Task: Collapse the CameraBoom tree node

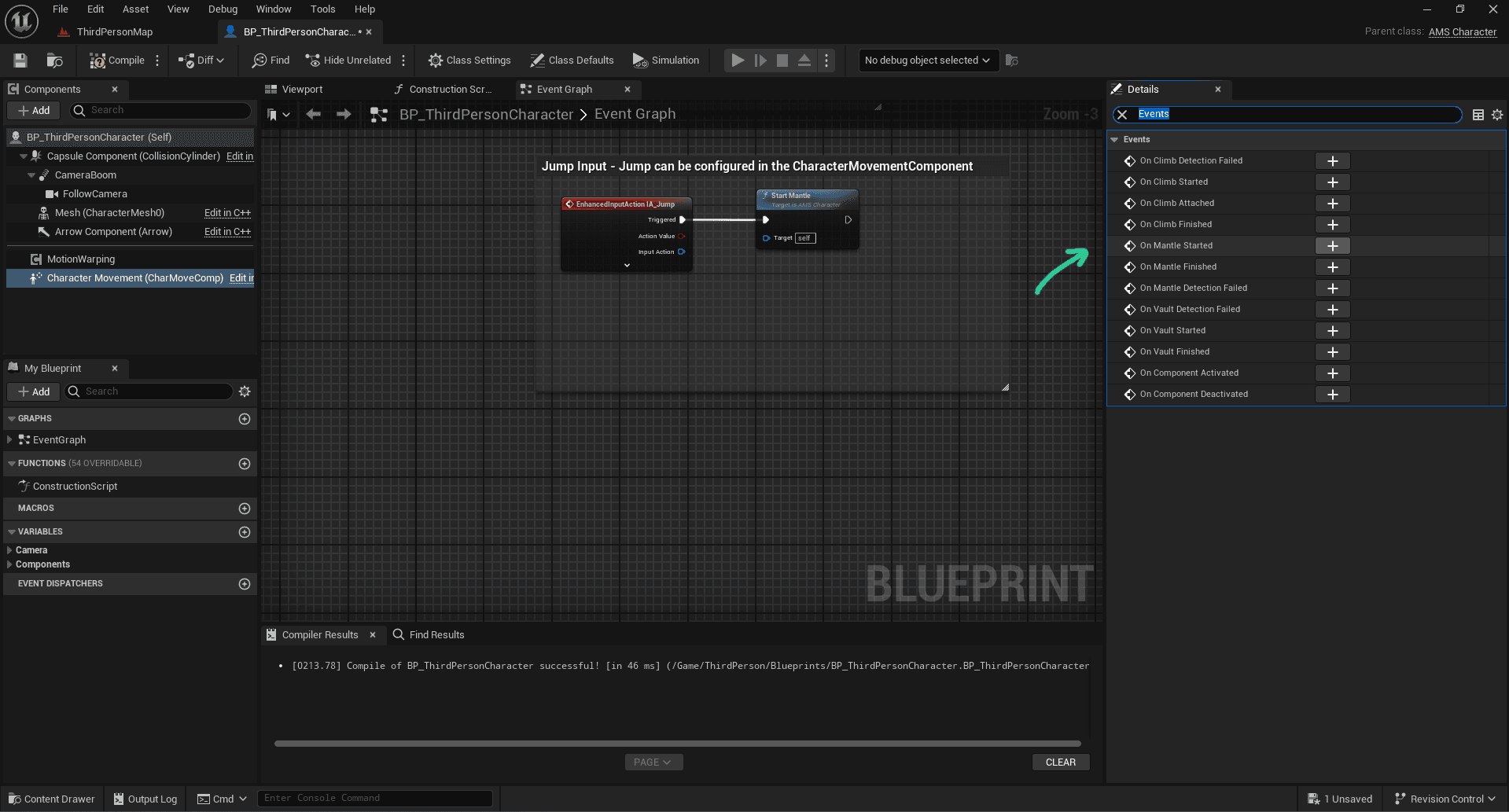Action: pyautogui.click(x=31, y=175)
